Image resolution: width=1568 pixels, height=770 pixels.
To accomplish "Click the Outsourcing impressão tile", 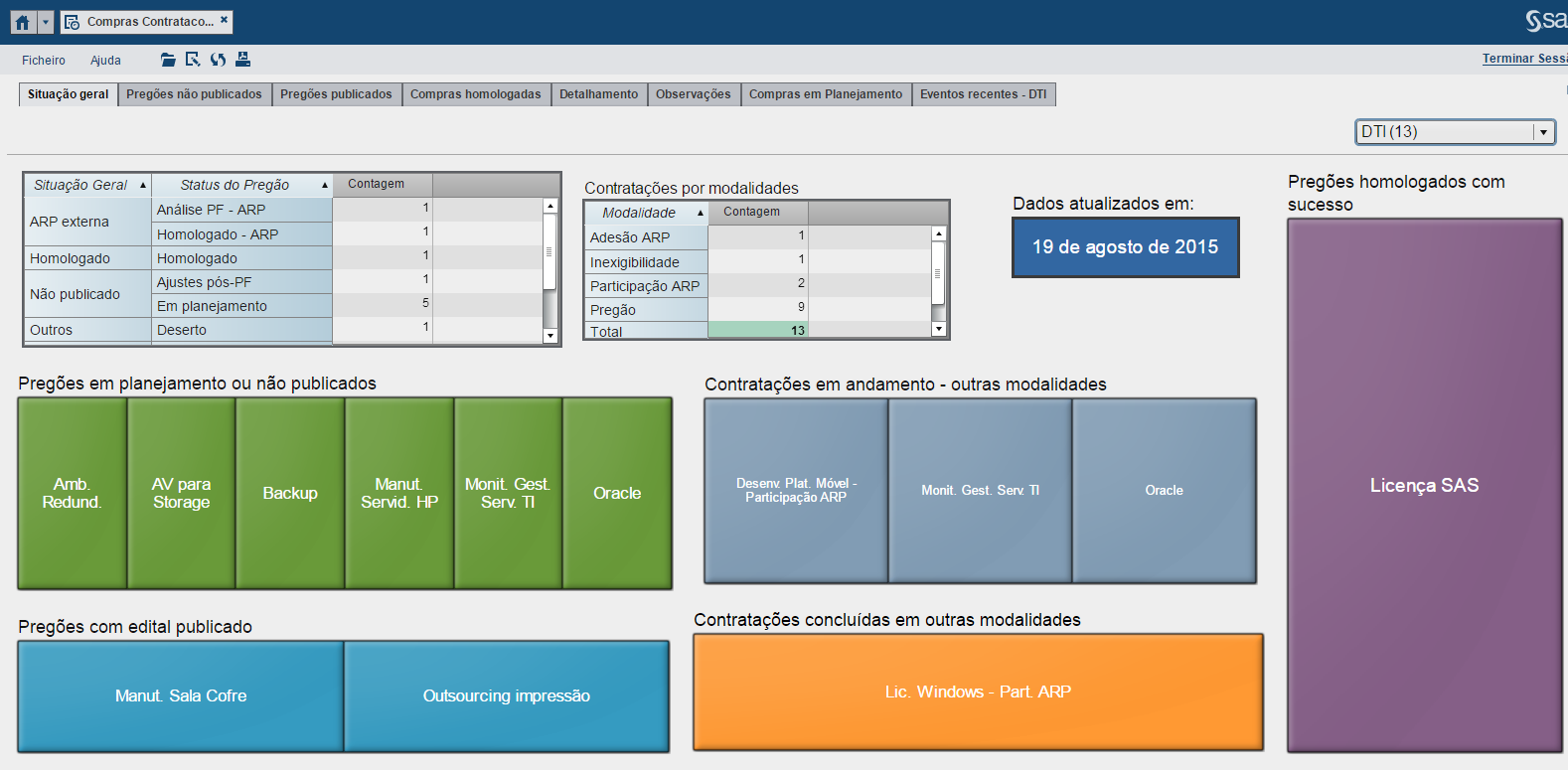I will coord(507,696).
